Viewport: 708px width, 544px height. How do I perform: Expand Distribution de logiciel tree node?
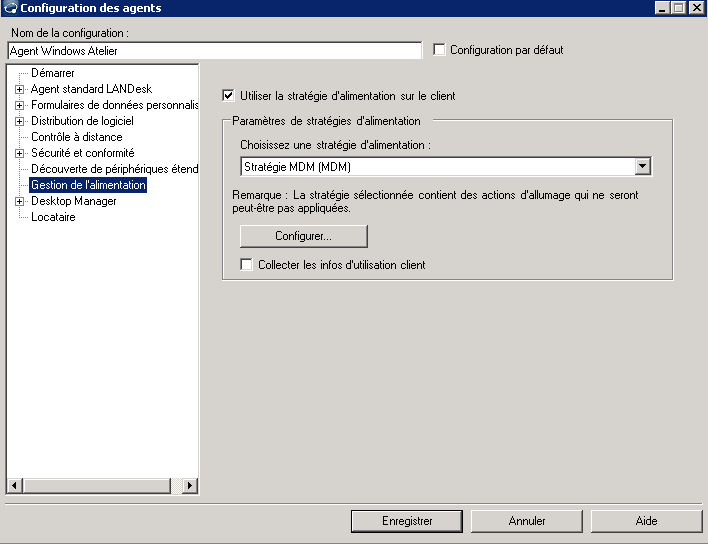(19, 121)
